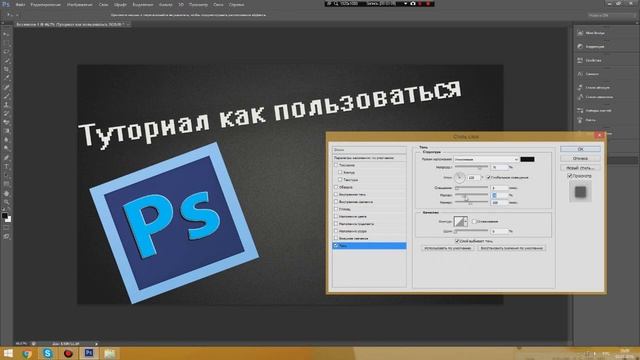Select the Dodge tool
Image resolution: width=640 pixels, height=360 pixels.
tap(6, 149)
